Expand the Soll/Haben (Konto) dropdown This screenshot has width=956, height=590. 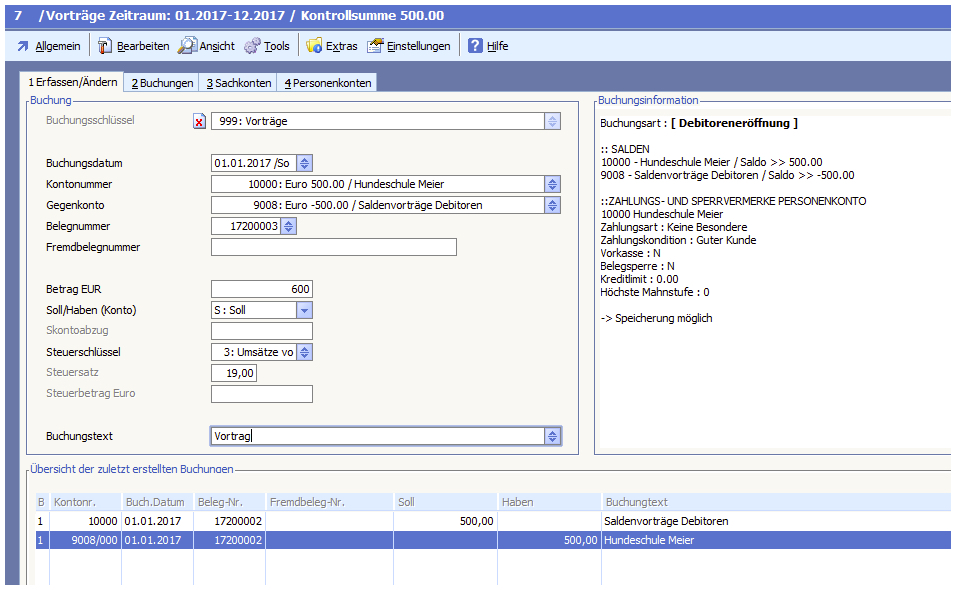click(304, 310)
